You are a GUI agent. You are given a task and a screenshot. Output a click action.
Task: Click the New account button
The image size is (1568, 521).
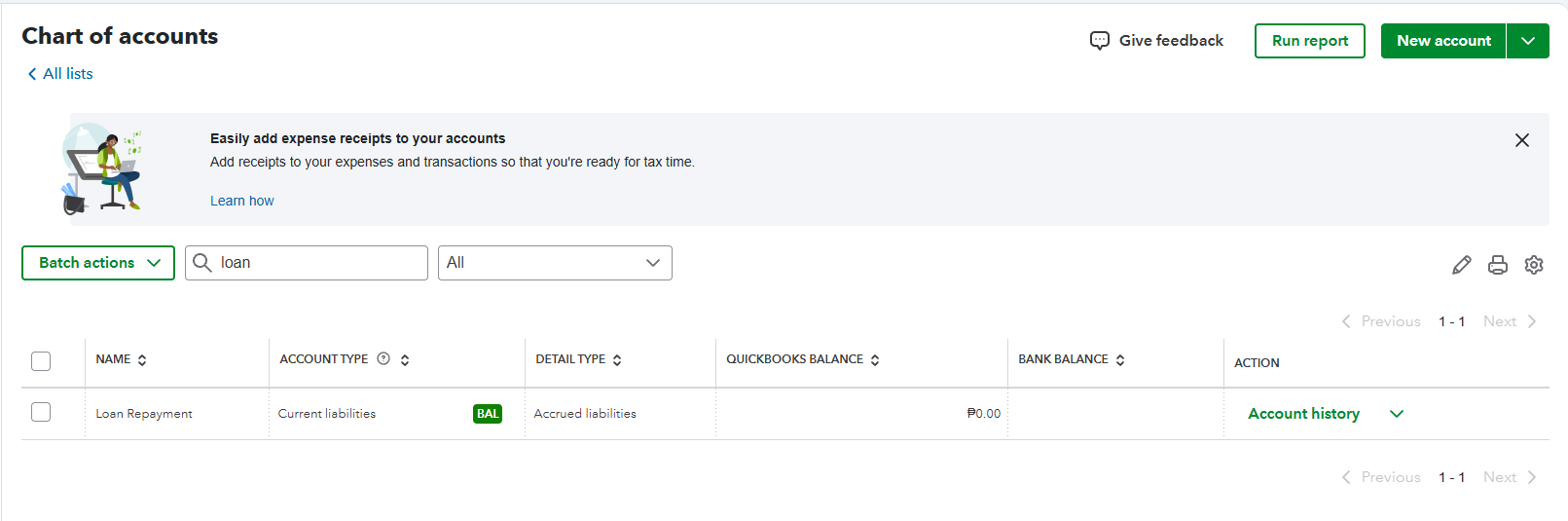(x=1443, y=41)
